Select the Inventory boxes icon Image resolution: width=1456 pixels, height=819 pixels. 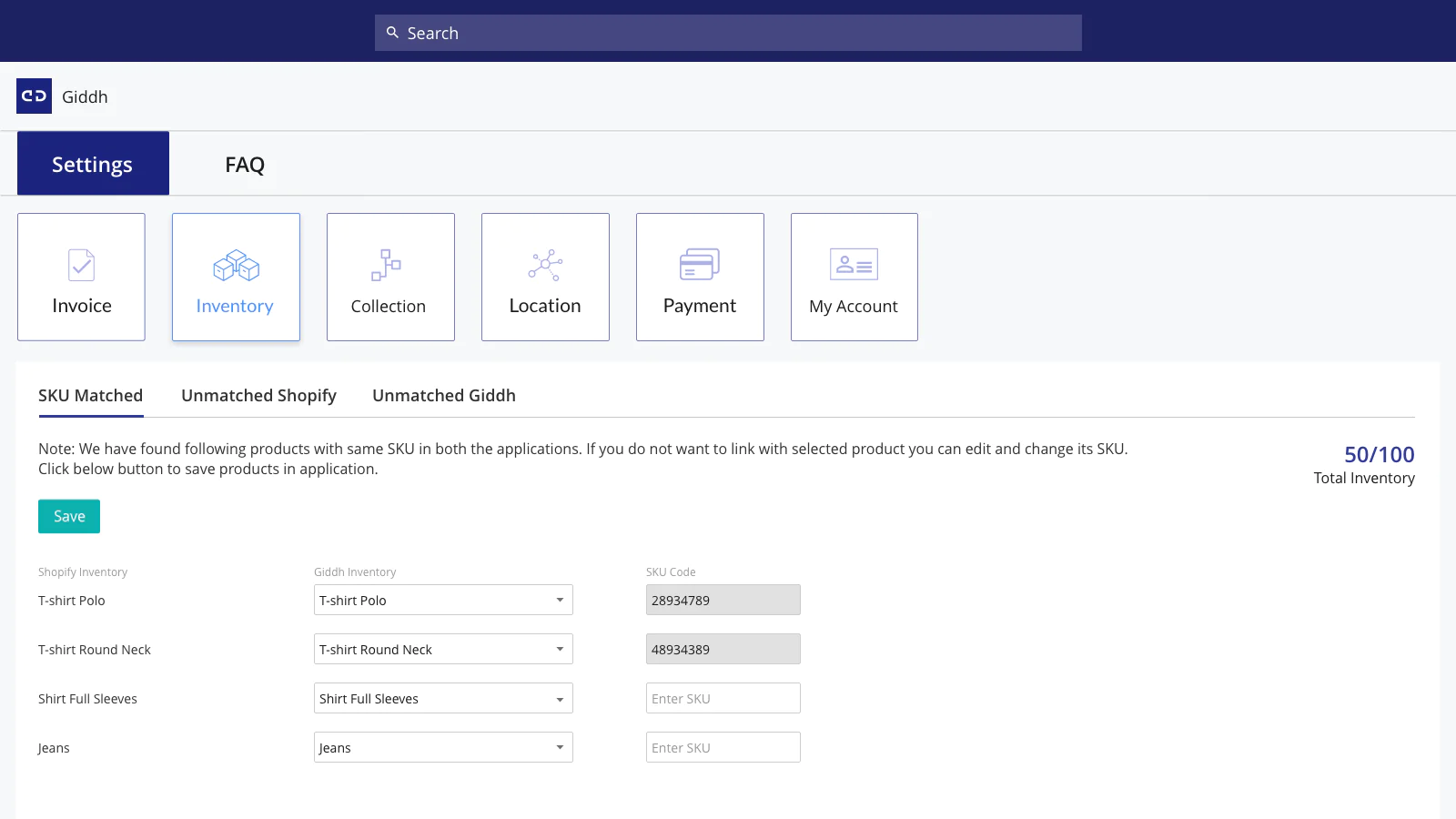point(236,265)
